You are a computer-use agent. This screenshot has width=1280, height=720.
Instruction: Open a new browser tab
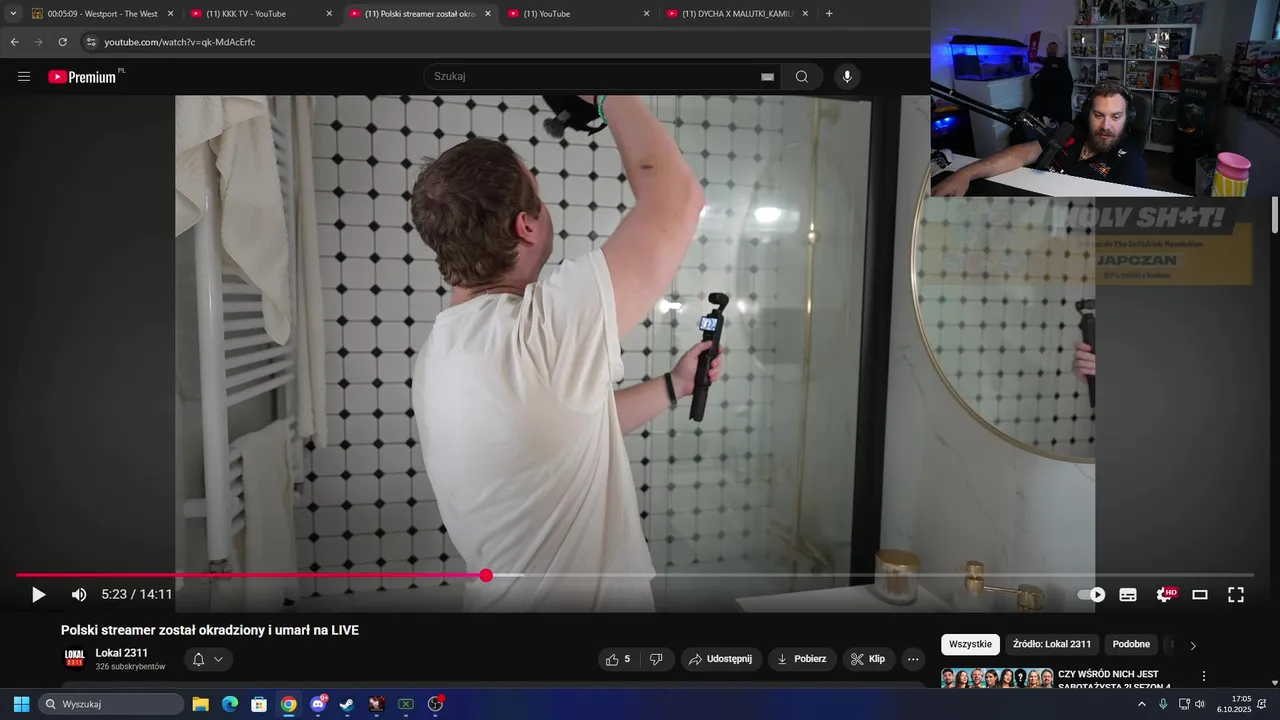tap(829, 14)
